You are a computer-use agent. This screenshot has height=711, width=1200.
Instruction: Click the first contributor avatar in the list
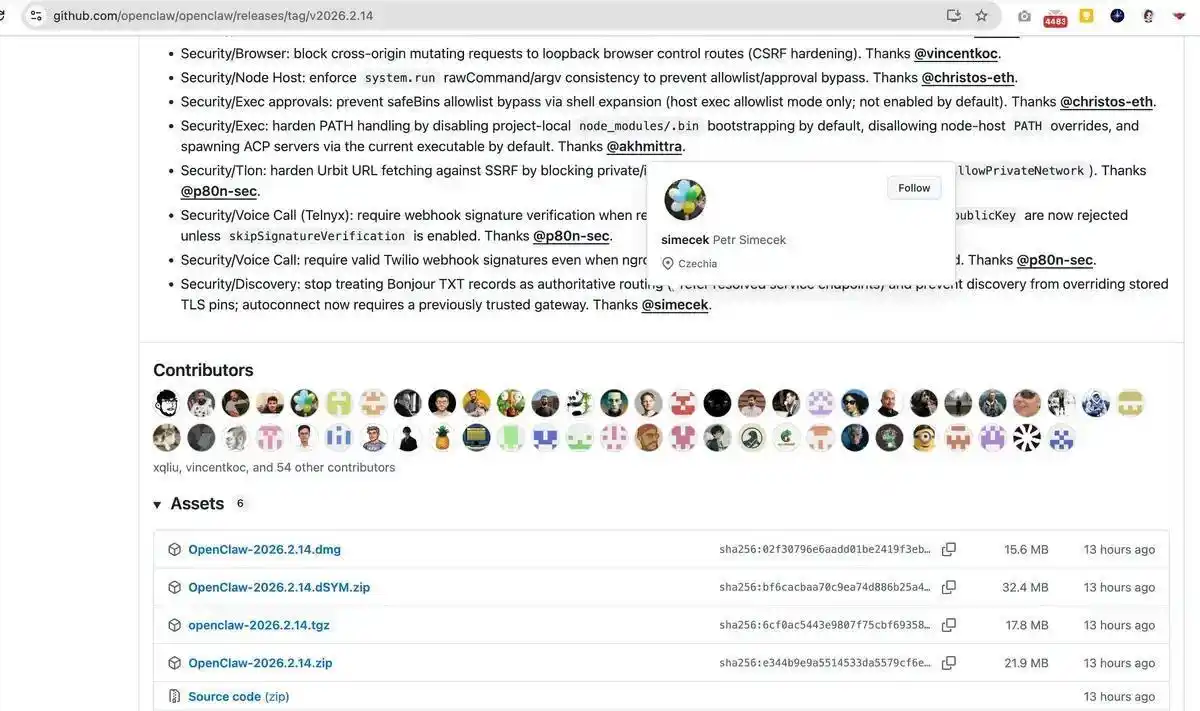(167, 403)
